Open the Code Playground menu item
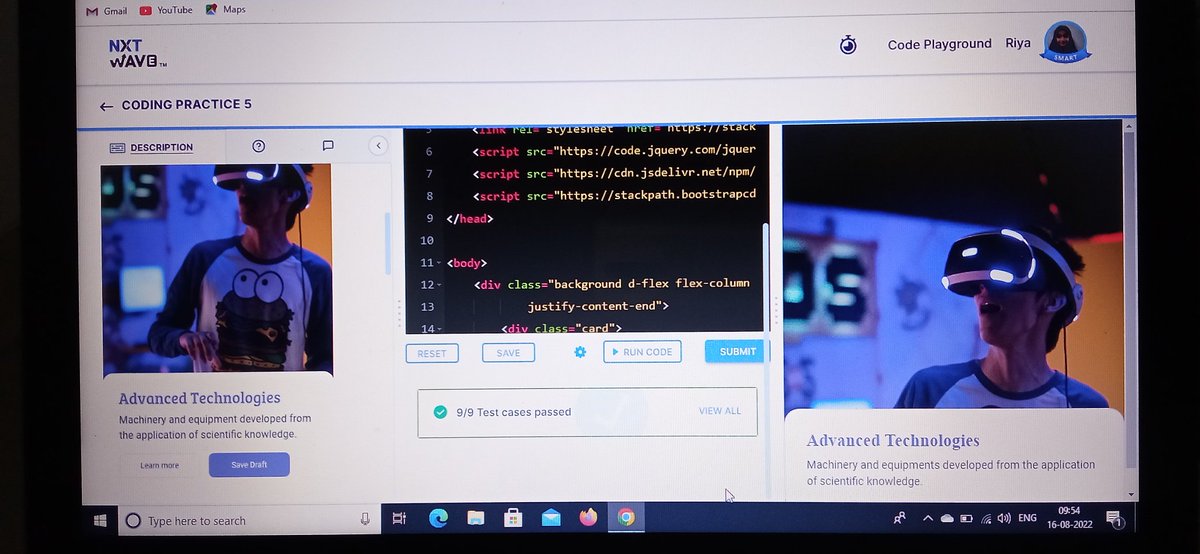The height and width of the screenshot is (554, 1200). [940, 44]
